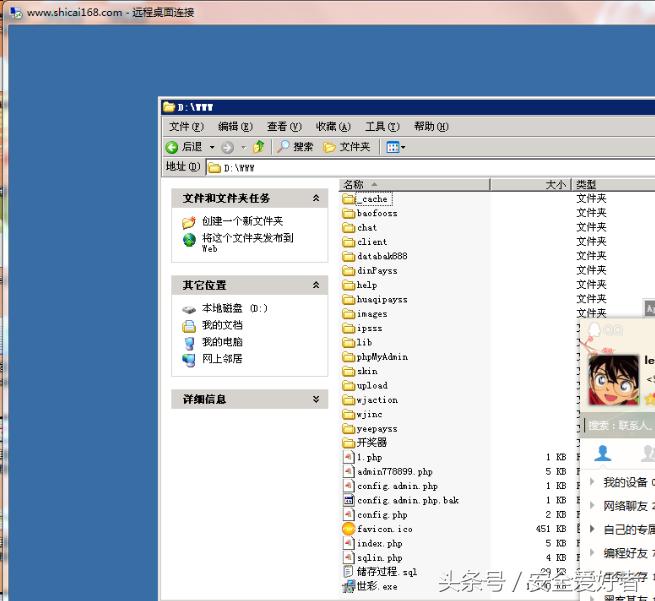
Task: Select the 储存过程.sql file icon
Action: 348,572
